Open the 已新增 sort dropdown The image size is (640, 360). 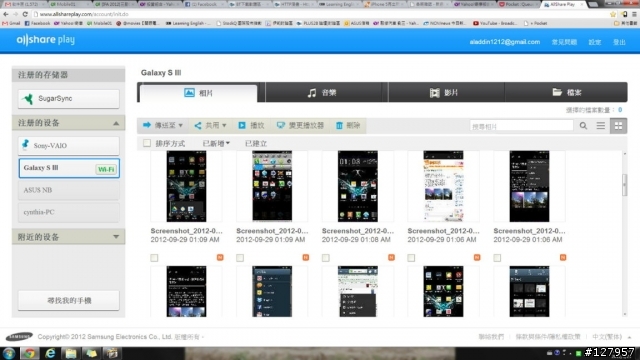coord(216,143)
